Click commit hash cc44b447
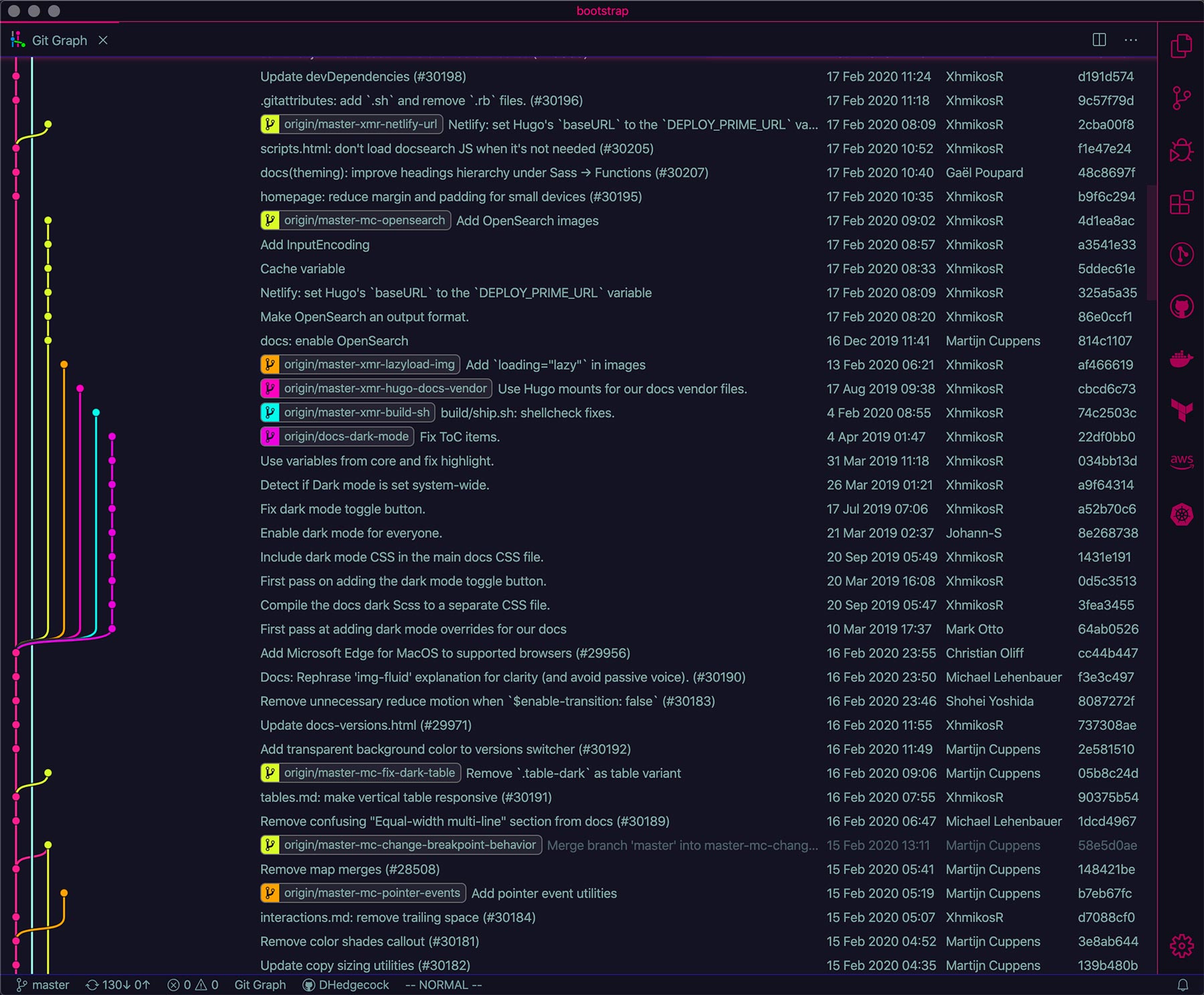 click(1108, 653)
